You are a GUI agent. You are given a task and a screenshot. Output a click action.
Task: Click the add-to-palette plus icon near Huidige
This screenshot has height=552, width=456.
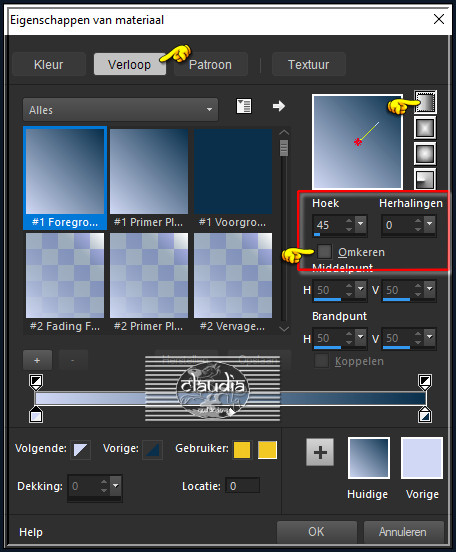[x=320, y=452]
